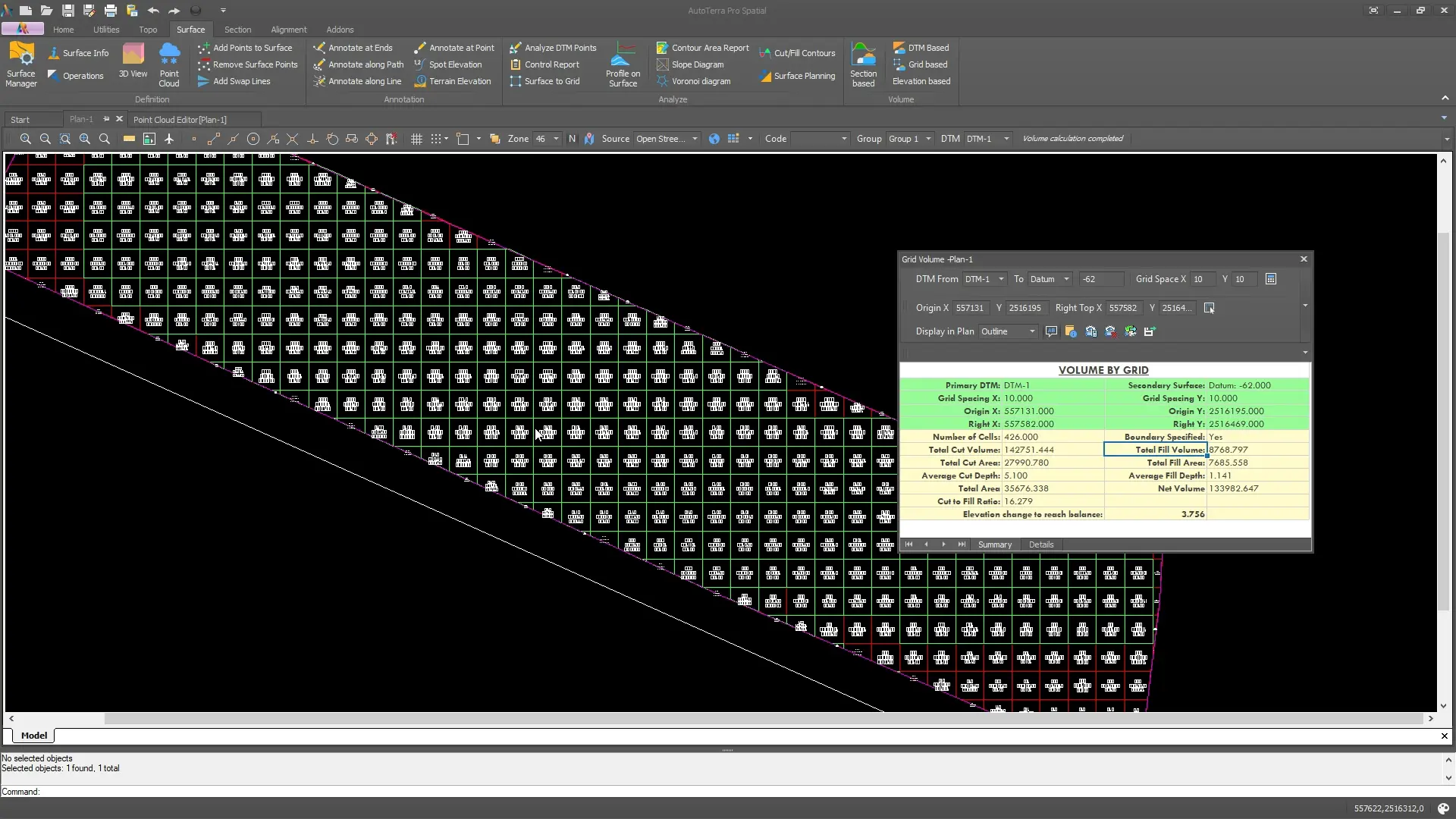Click the Point Cloud icon
This screenshot has width=1456, height=819.
[x=169, y=65]
